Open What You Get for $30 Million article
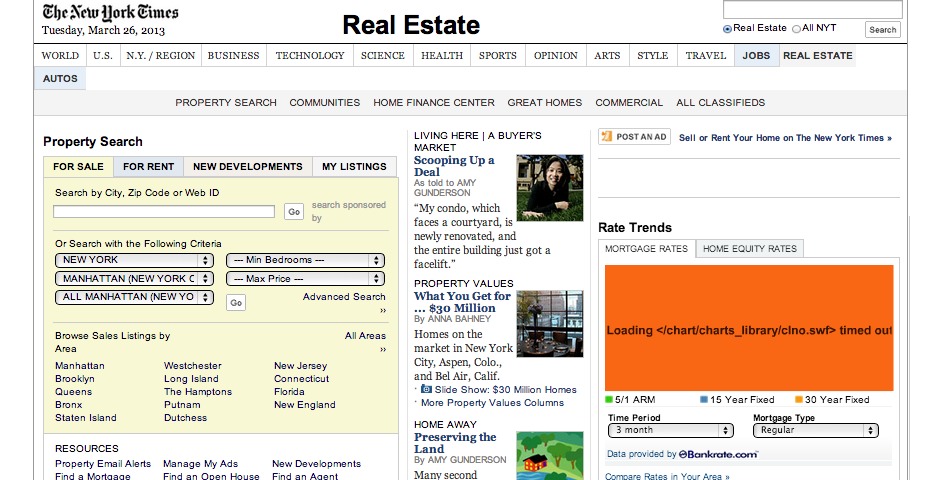The height and width of the screenshot is (480, 940). [462, 302]
